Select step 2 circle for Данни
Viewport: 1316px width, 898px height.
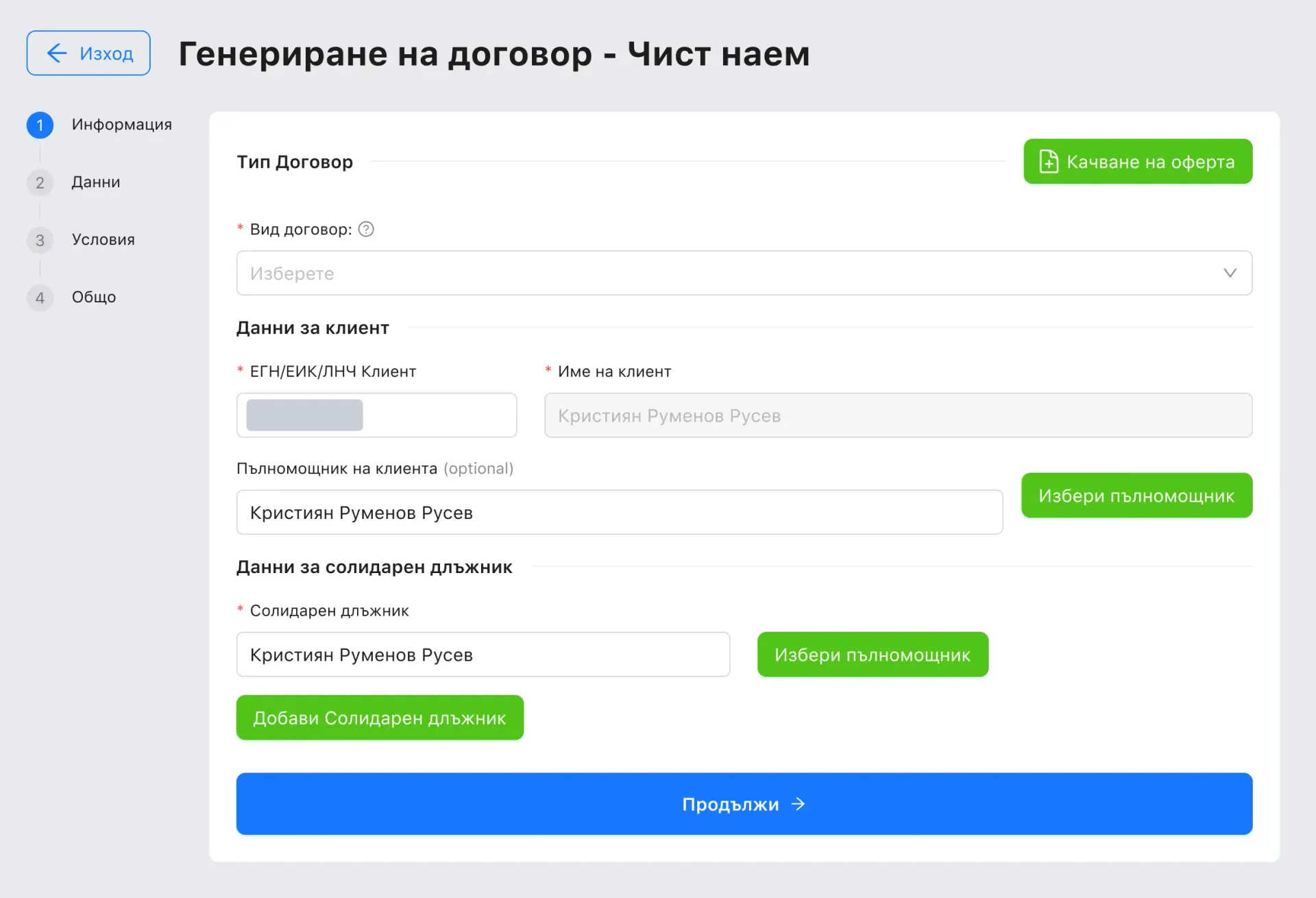[x=40, y=182]
